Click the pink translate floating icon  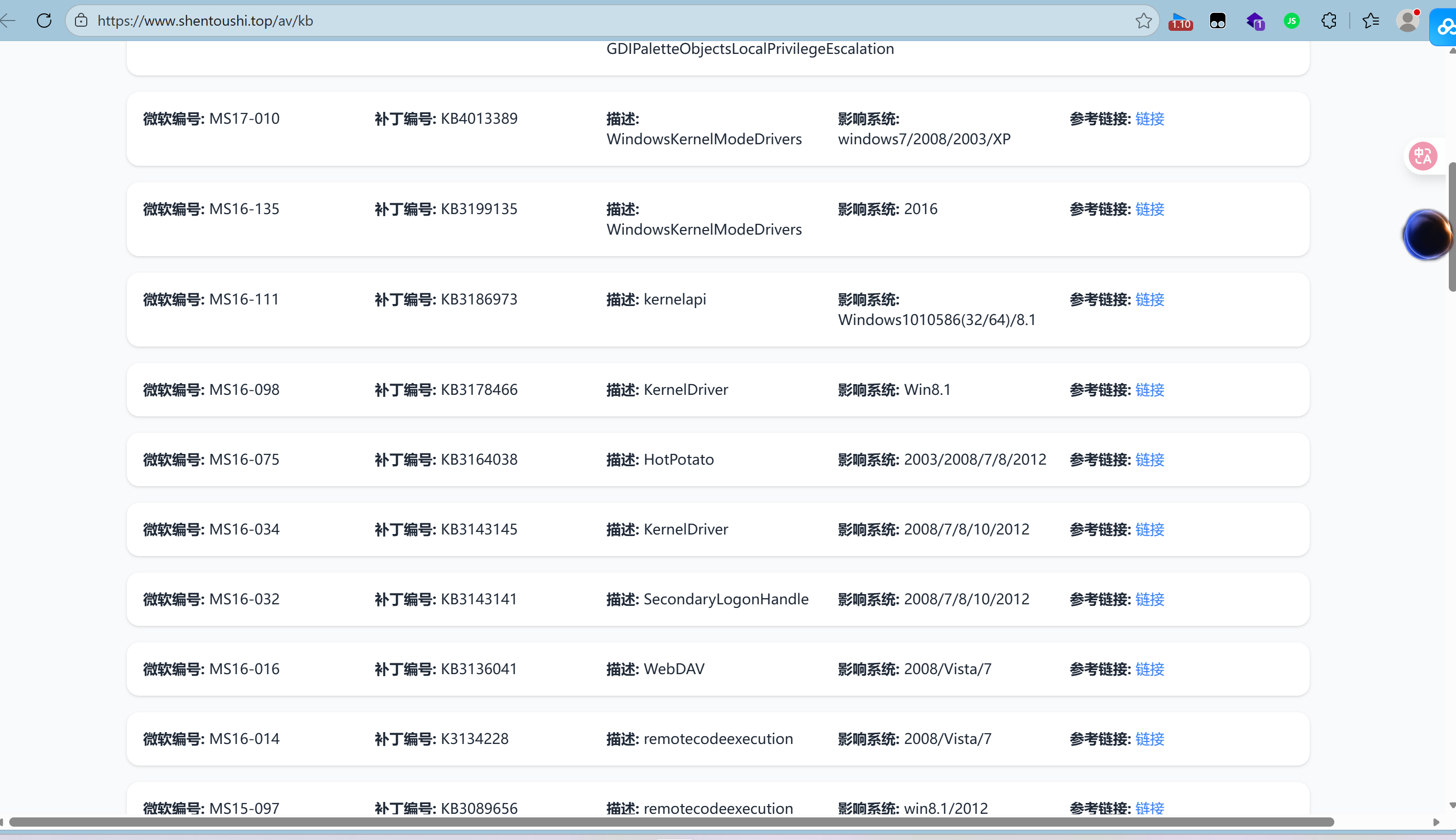pos(1423,156)
